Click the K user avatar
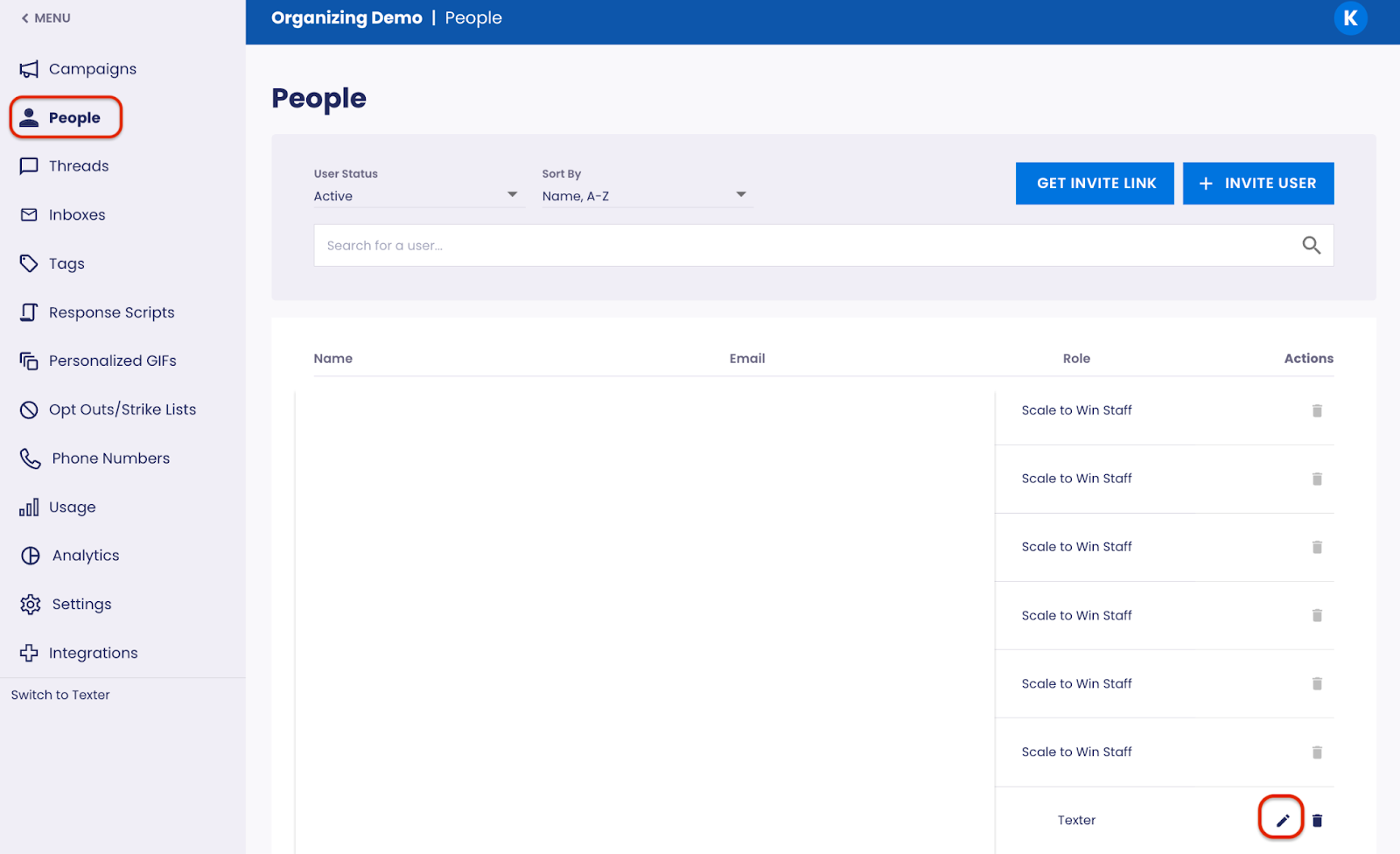Screen dimensions: 1400x854 tap(1350, 17)
